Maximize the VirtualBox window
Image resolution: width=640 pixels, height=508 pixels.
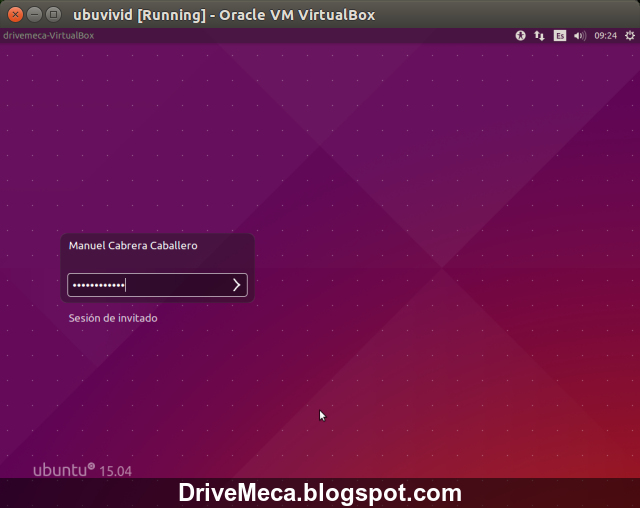53,15
